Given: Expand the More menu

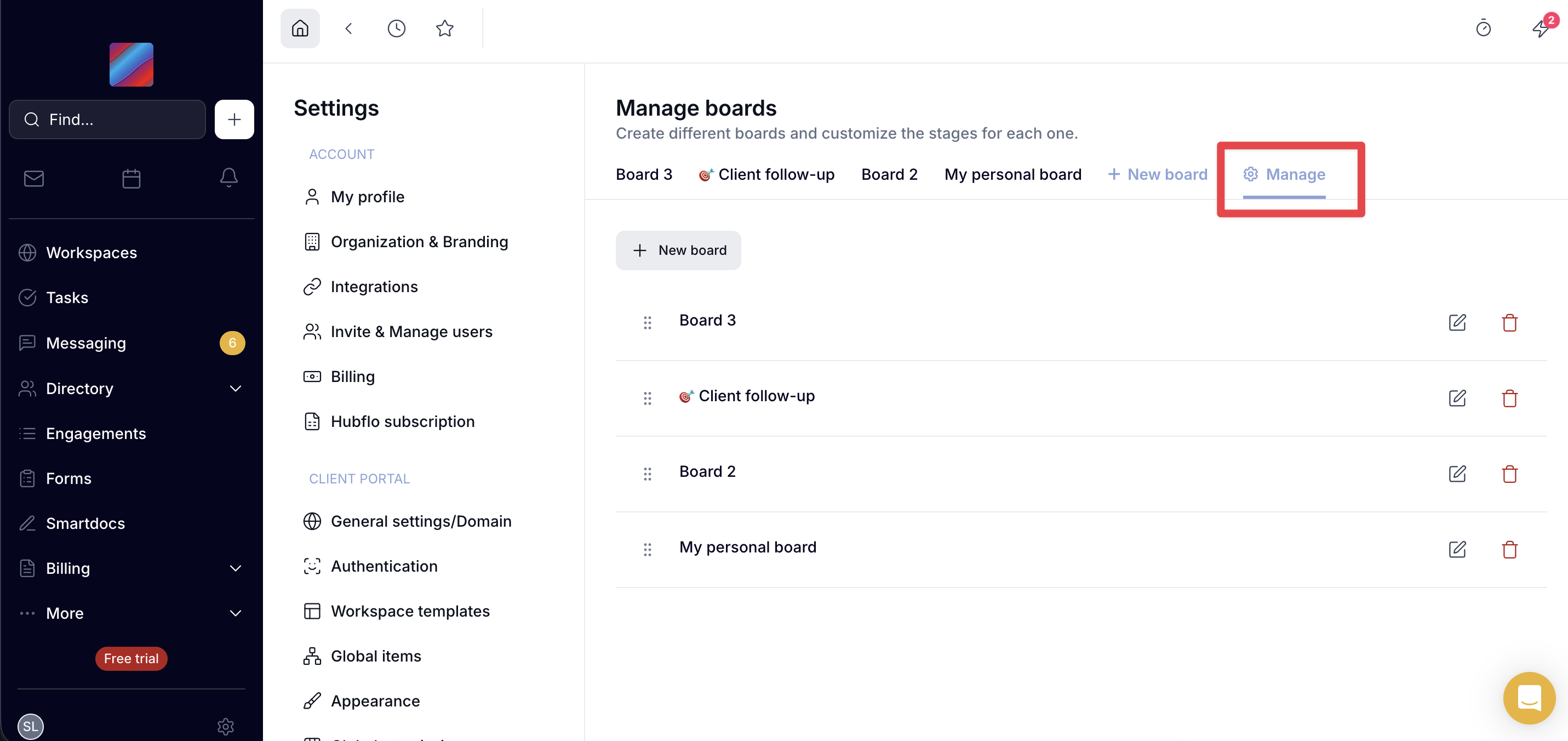Looking at the screenshot, I should pyautogui.click(x=235, y=613).
